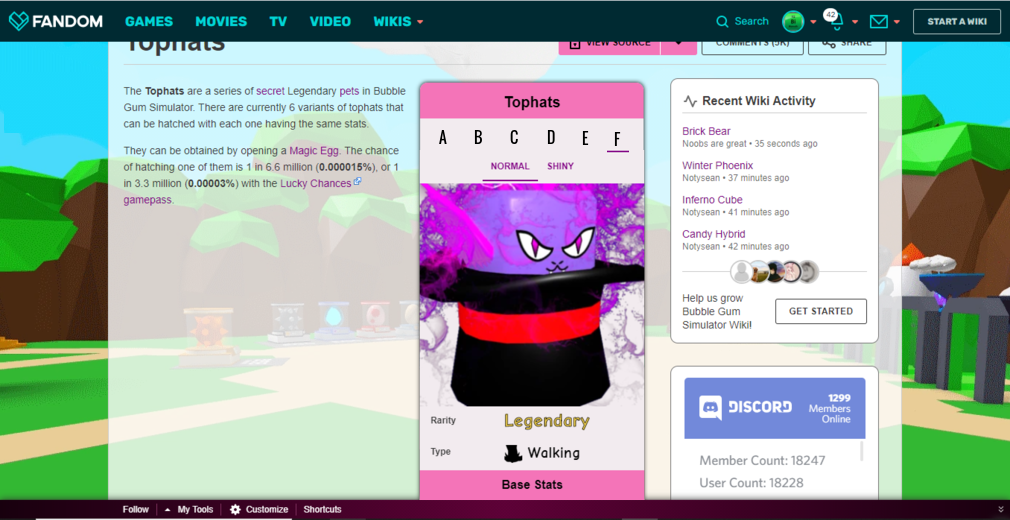Click the User Count: 18228 text

tap(752, 483)
